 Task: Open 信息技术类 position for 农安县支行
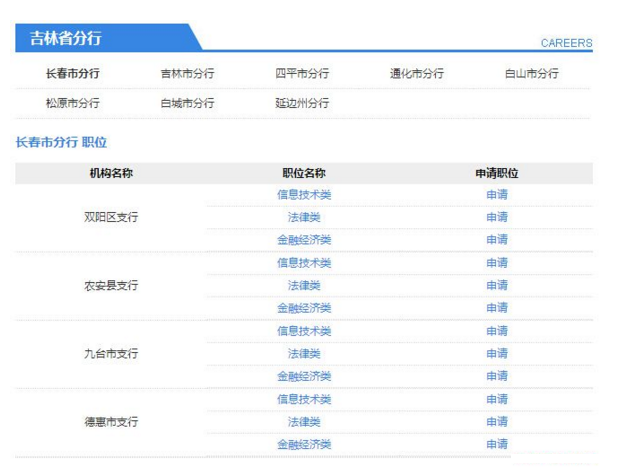click(304, 263)
